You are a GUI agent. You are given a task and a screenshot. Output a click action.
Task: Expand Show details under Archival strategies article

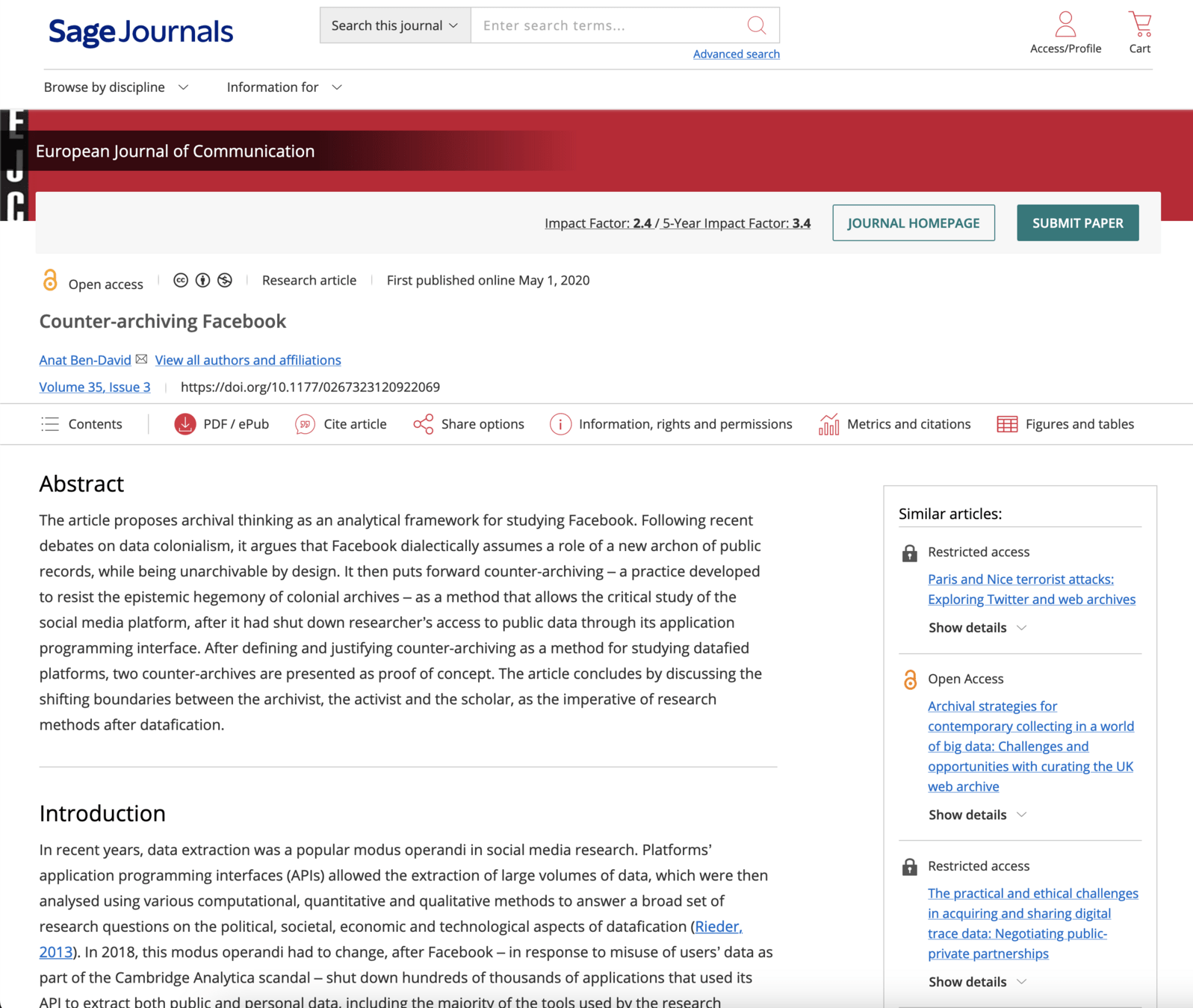(x=977, y=815)
